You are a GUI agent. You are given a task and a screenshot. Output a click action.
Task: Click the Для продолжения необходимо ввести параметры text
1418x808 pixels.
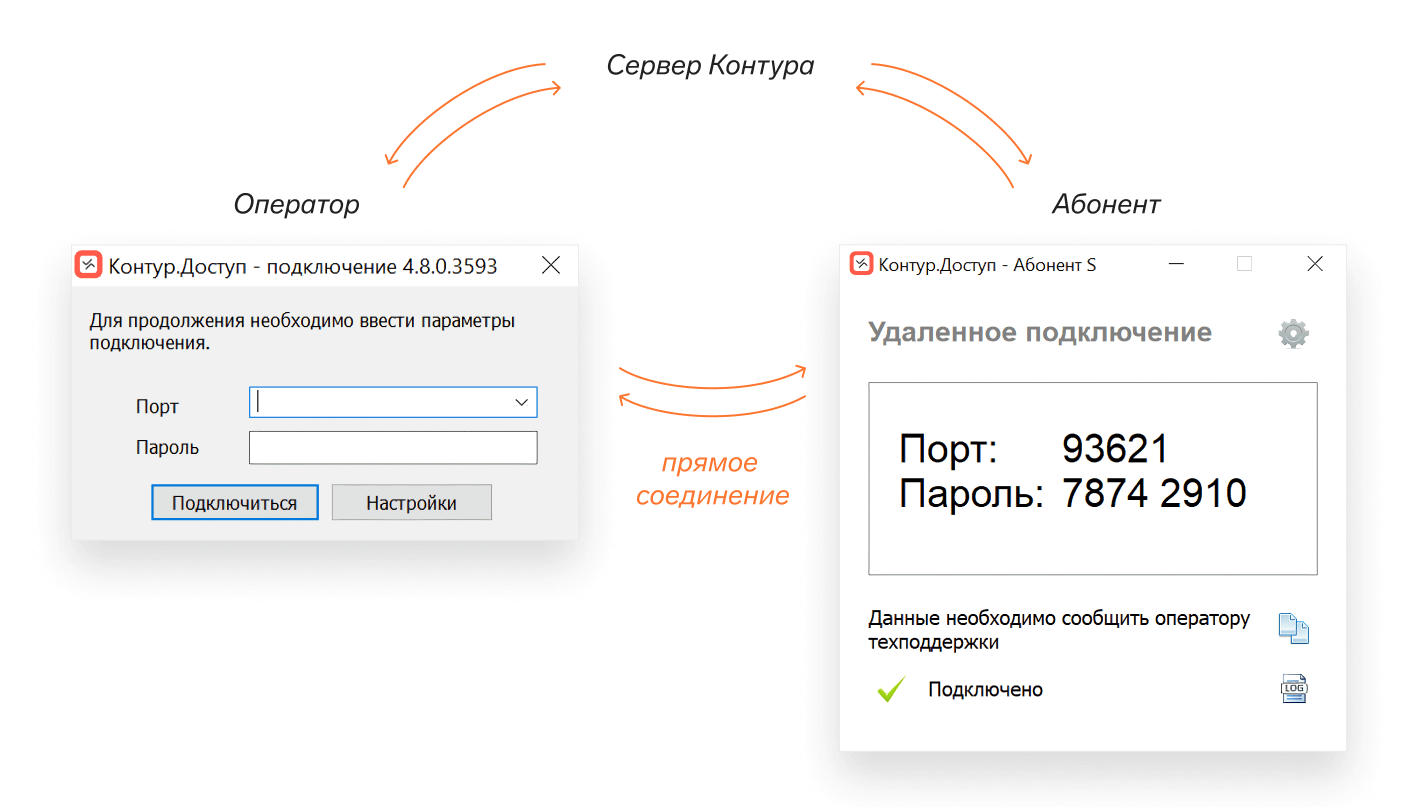click(x=303, y=332)
